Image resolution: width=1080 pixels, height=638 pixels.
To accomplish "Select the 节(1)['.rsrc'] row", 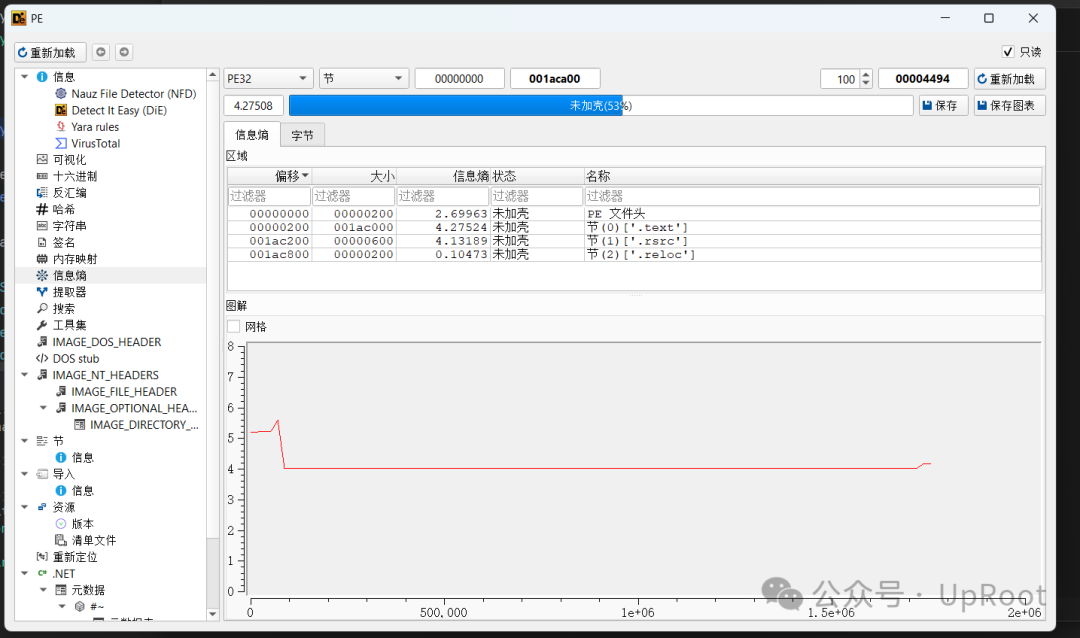I will coord(634,241).
